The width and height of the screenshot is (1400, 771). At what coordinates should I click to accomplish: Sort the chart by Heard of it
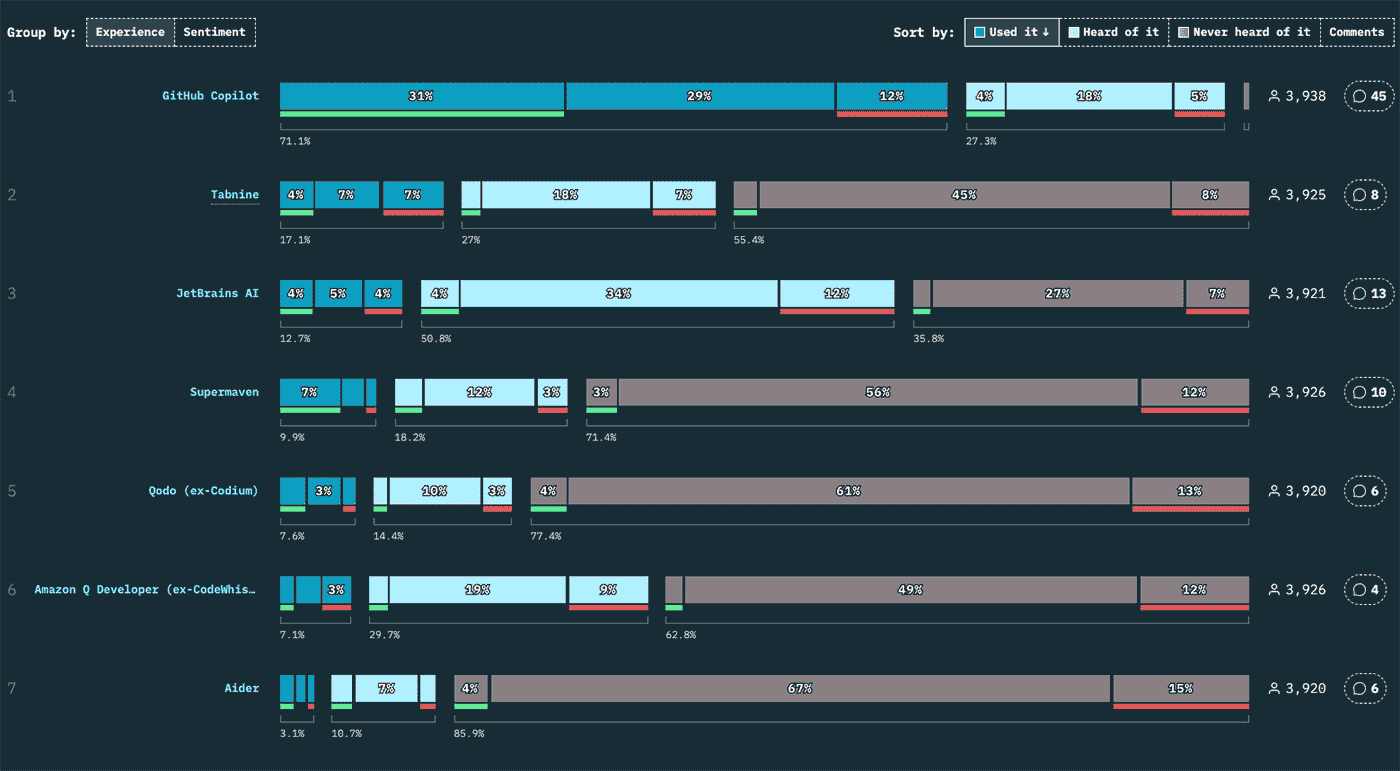coord(1113,32)
